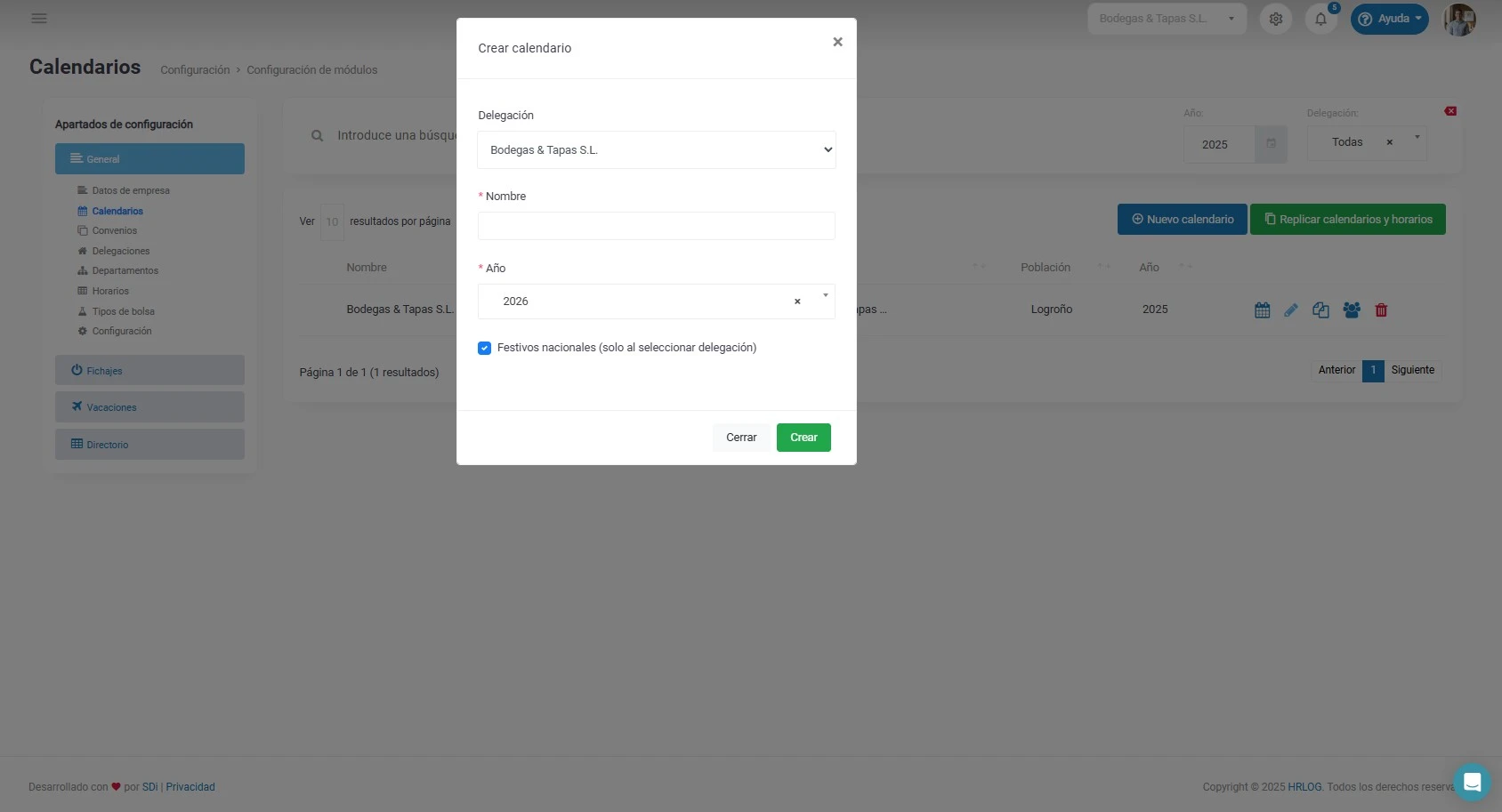Image resolution: width=1502 pixels, height=812 pixels.
Task: Click the Nombre text field
Action: coord(656,226)
